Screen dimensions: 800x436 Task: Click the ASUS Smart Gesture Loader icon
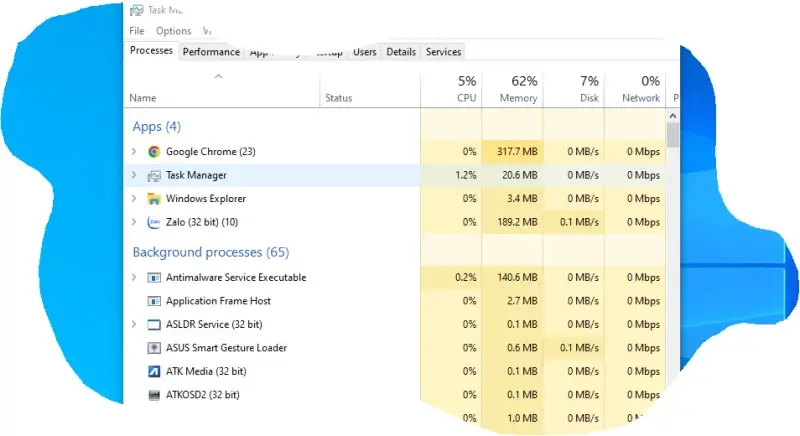[x=154, y=348]
